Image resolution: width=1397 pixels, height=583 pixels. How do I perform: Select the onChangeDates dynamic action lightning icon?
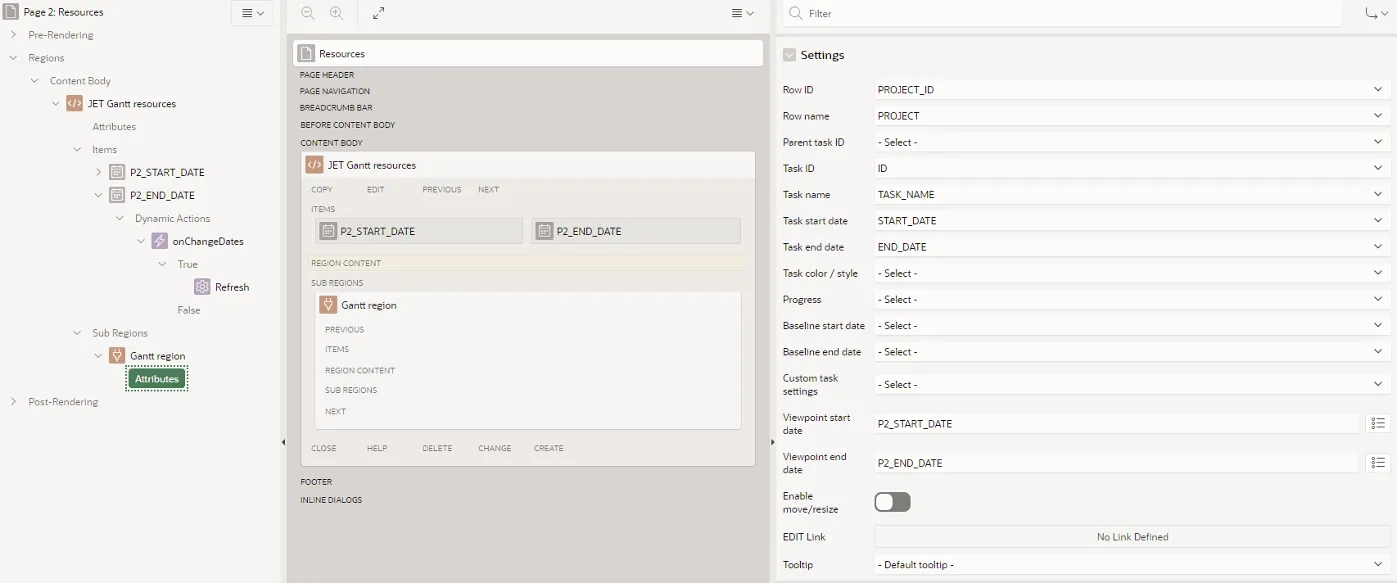[160, 241]
